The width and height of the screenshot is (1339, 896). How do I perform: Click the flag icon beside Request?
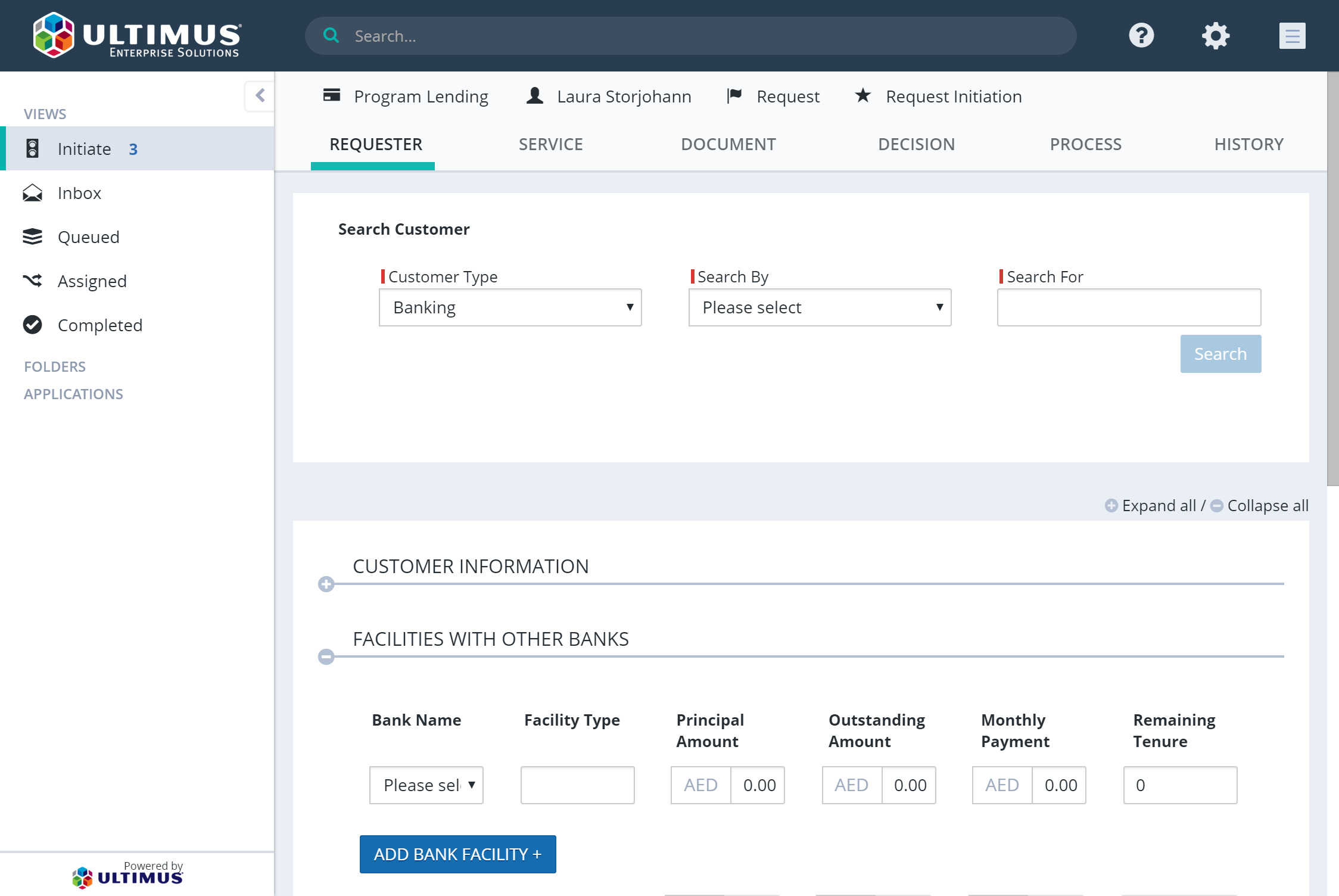point(734,95)
